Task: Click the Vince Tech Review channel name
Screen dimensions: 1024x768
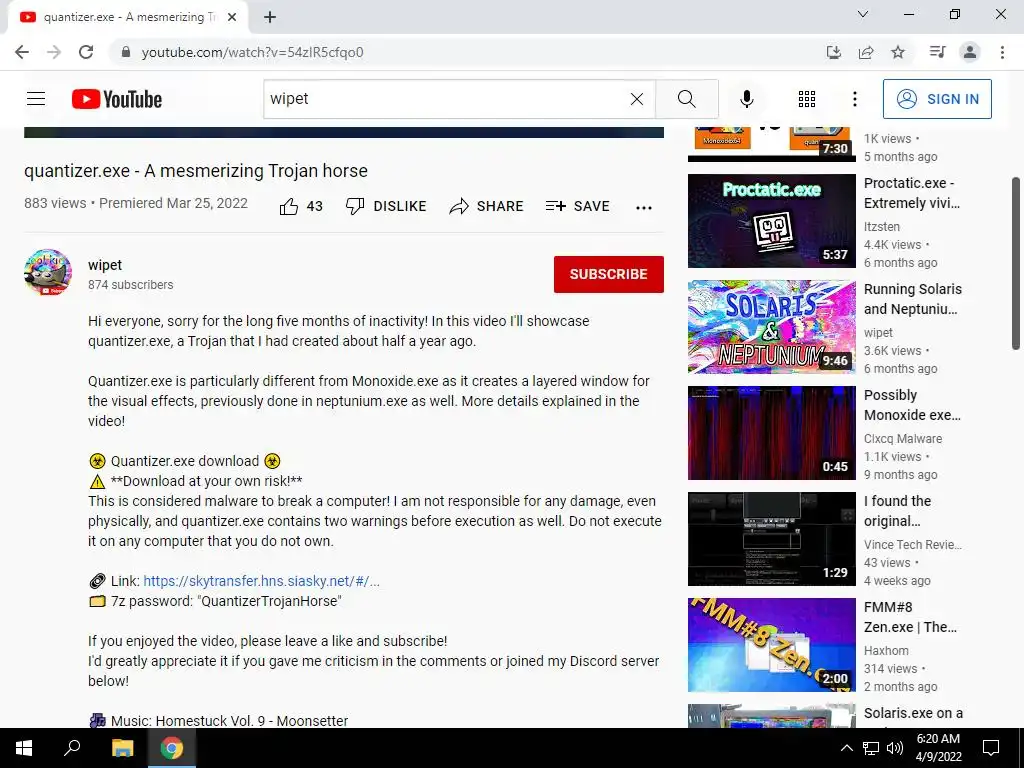Action: click(x=912, y=545)
